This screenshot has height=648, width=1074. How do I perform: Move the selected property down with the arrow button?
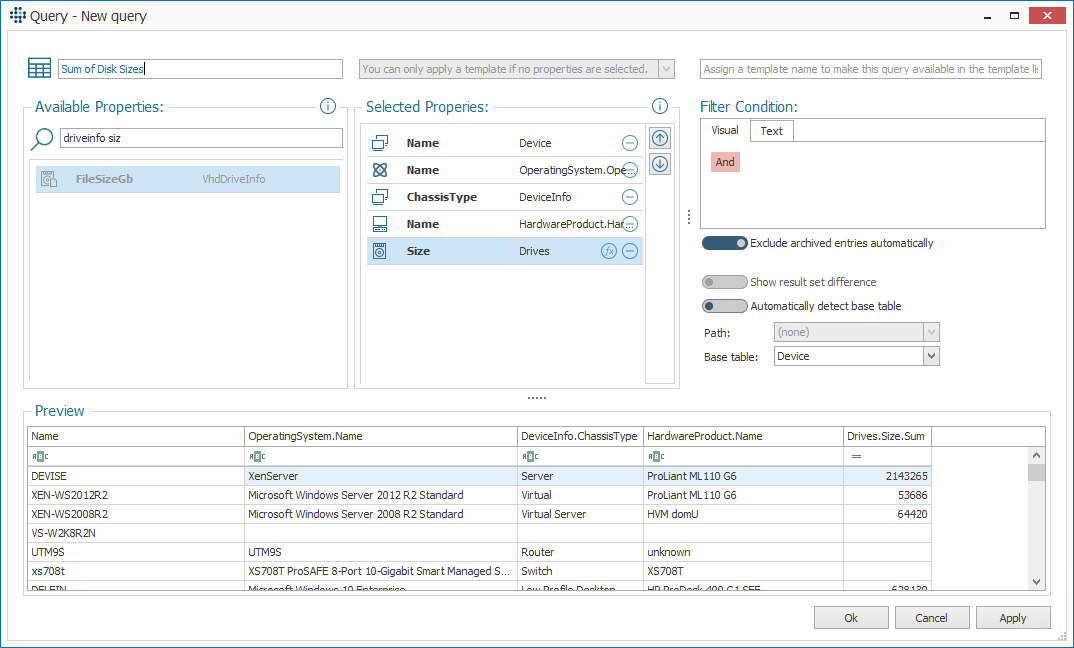pyautogui.click(x=660, y=164)
